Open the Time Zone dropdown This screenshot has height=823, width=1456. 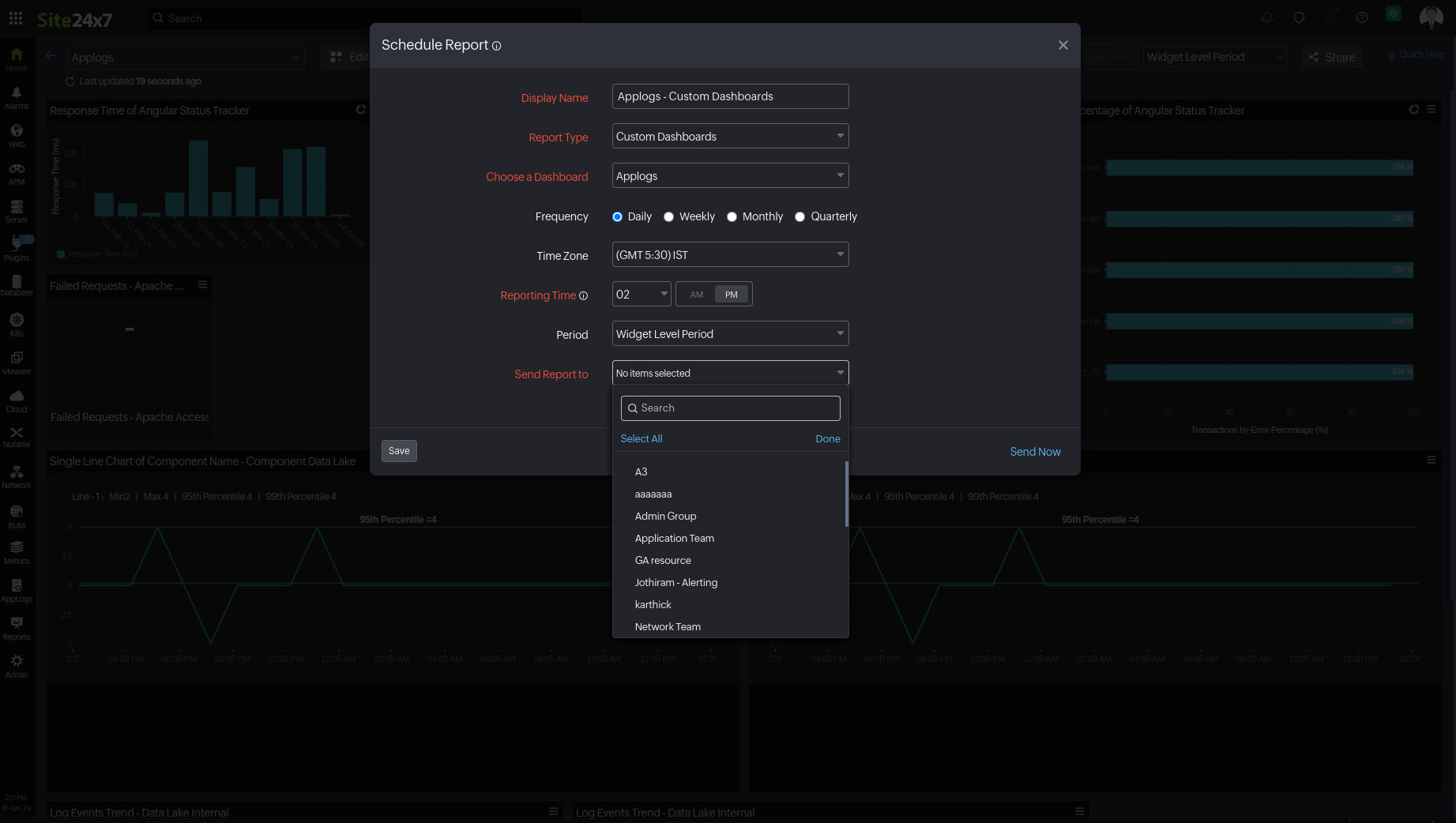731,254
